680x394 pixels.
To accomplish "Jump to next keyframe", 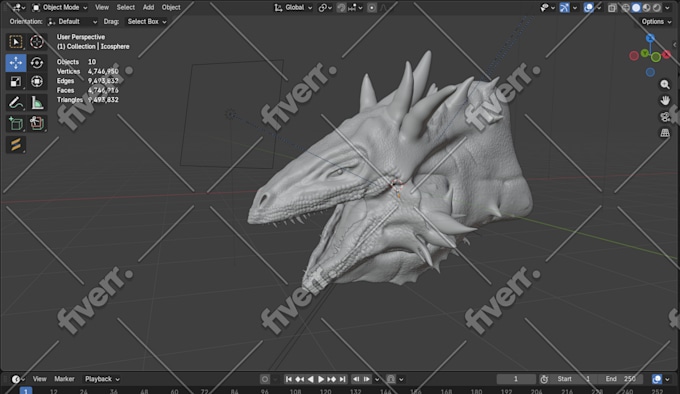I will pos(332,379).
